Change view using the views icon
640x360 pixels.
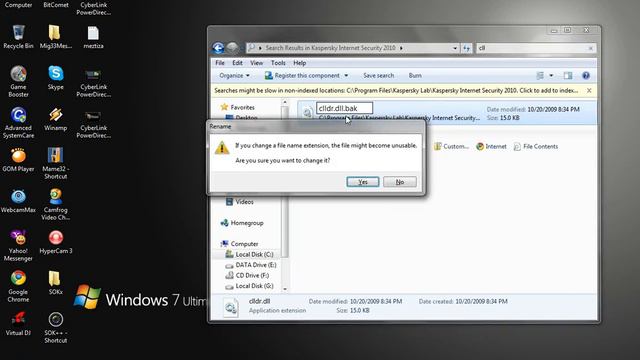(540, 76)
